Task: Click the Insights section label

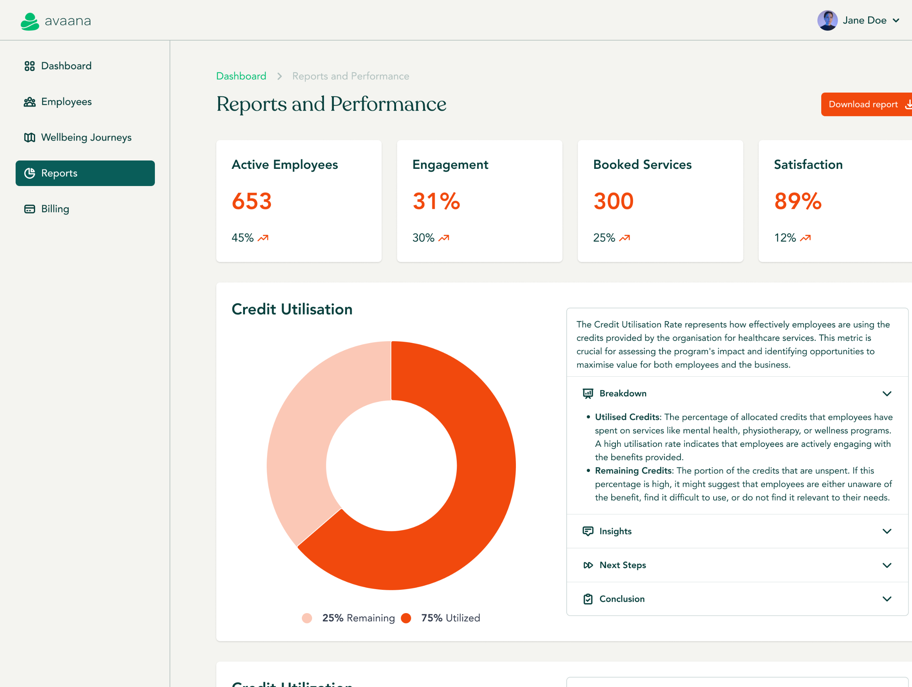Action: tap(615, 531)
